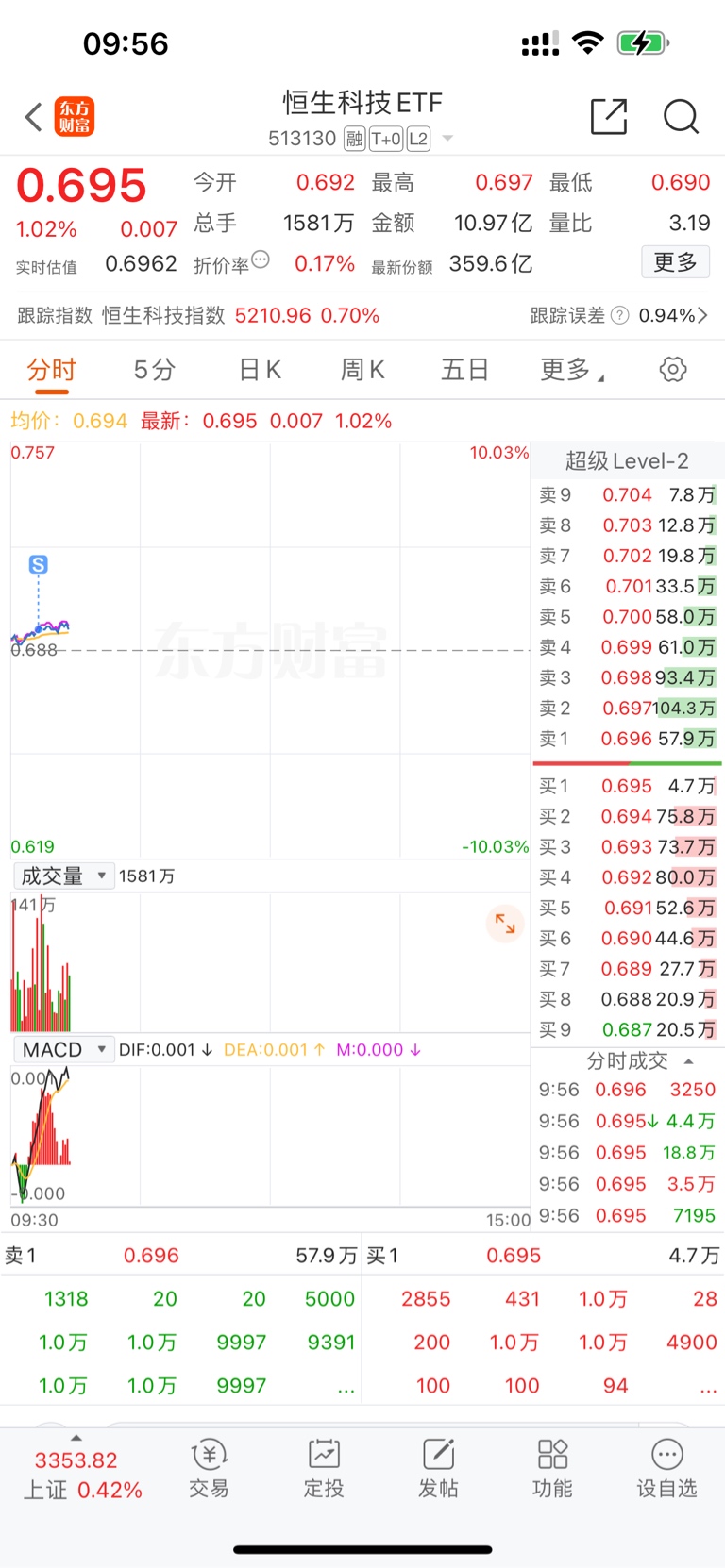
Task: Open the 发帖 post icon
Action: pyautogui.click(x=438, y=1469)
